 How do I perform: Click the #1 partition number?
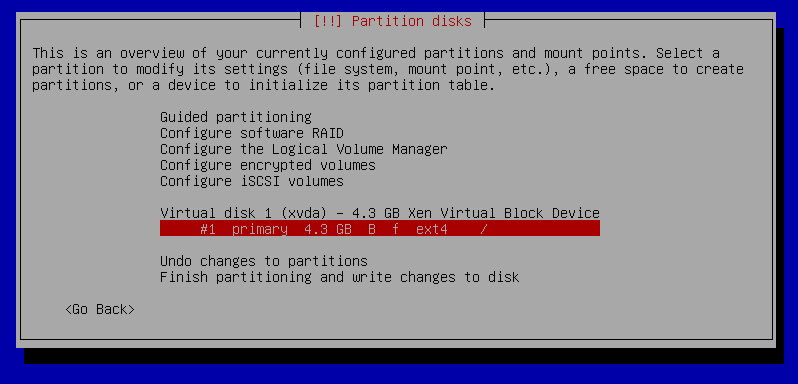[208, 229]
